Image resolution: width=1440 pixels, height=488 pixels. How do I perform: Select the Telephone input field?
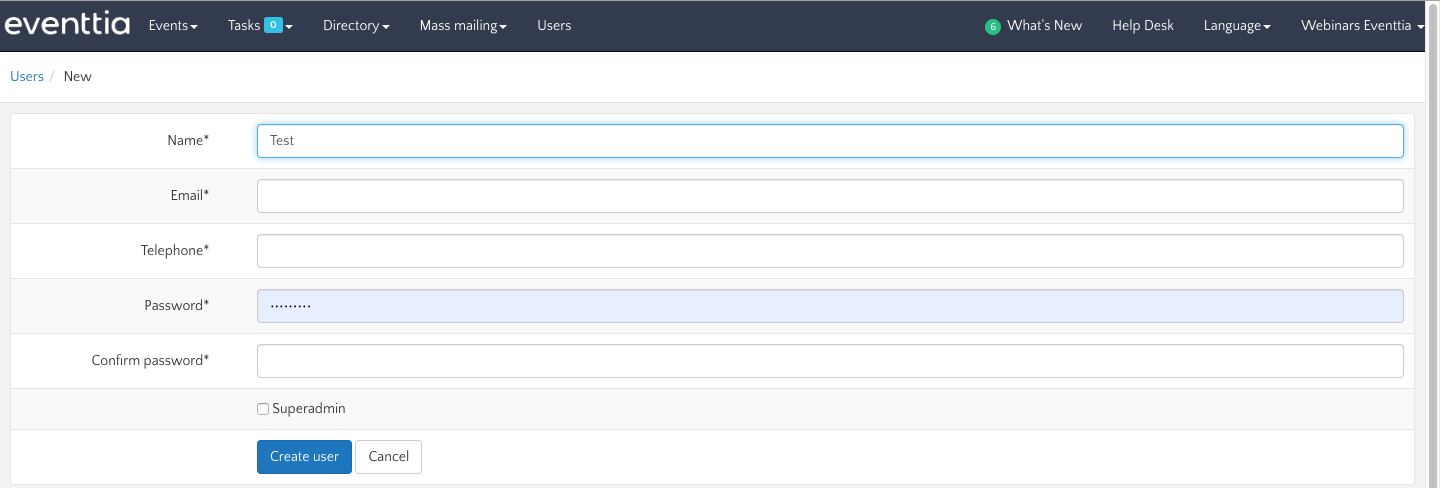pyautogui.click(x=829, y=251)
